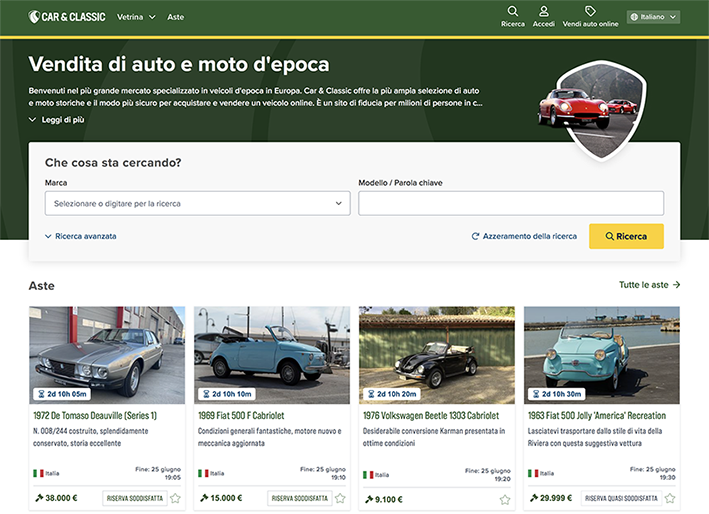Image resolution: width=709 pixels, height=514 pixels.
Task: Open the Accedi user account icon
Action: (544, 11)
